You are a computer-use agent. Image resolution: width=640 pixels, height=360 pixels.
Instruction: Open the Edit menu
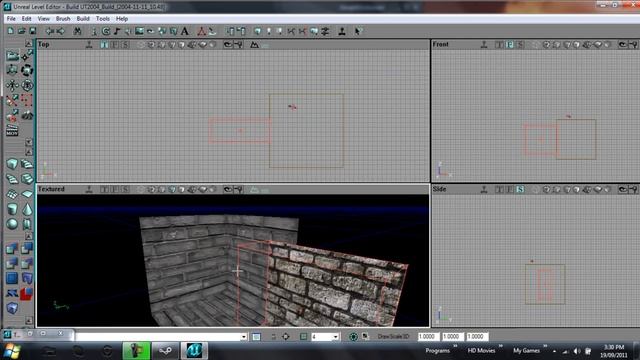(27, 19)
